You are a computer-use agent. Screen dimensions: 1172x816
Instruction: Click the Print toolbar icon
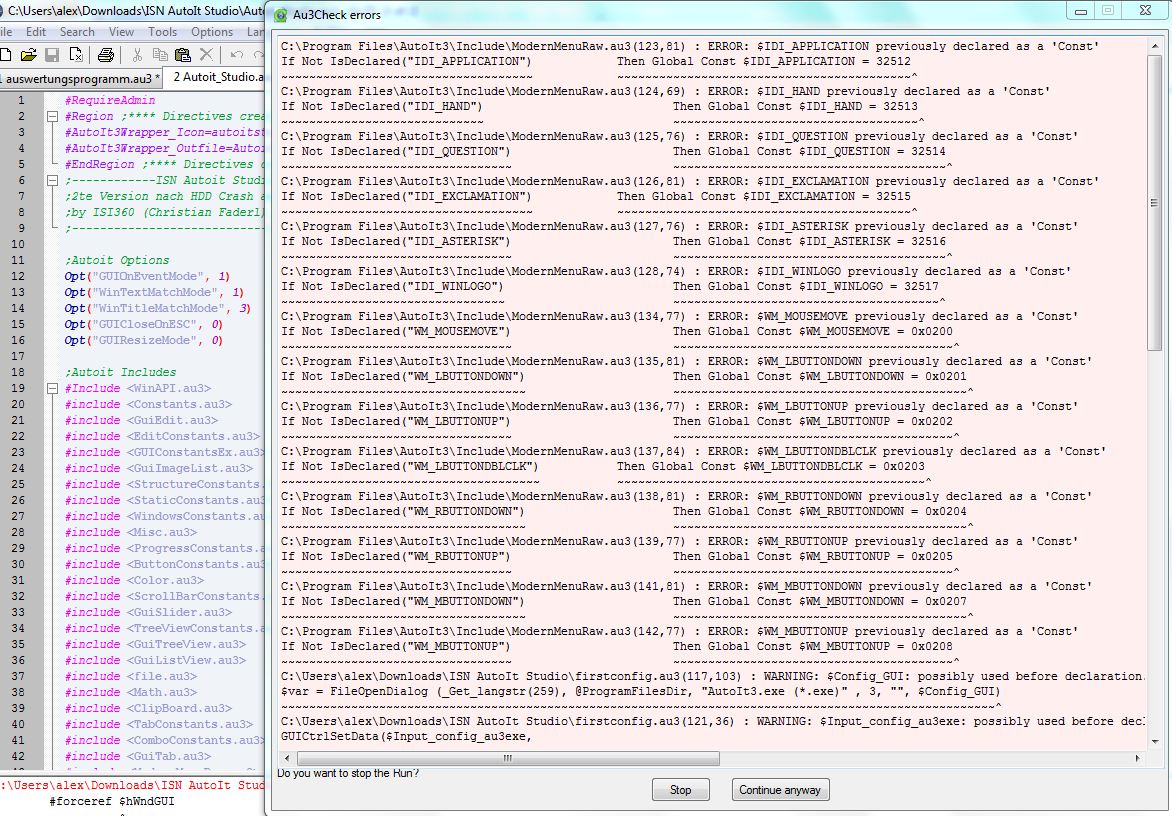[106, 55]
